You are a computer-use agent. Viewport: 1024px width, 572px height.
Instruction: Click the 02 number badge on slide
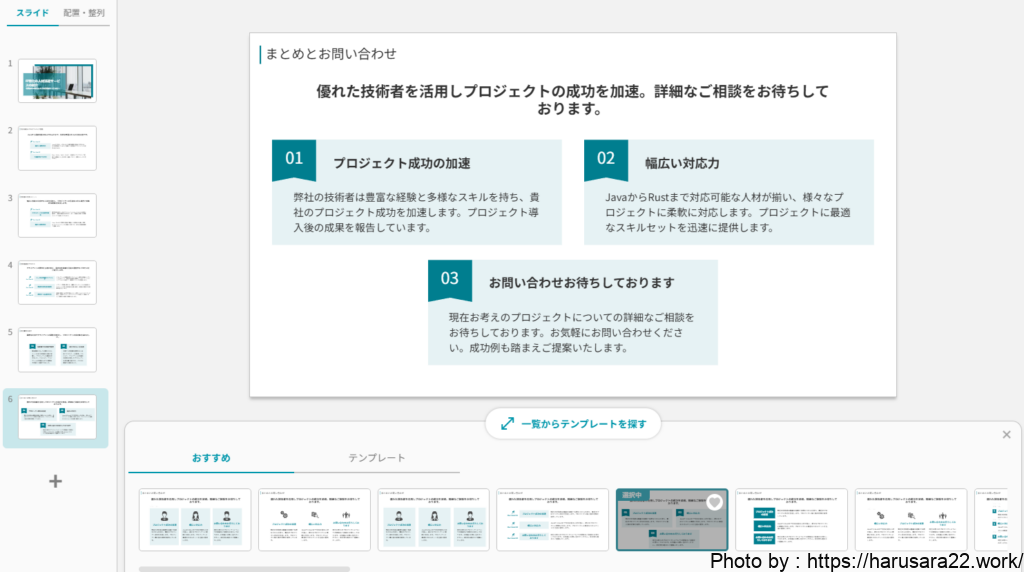[606, 158]
